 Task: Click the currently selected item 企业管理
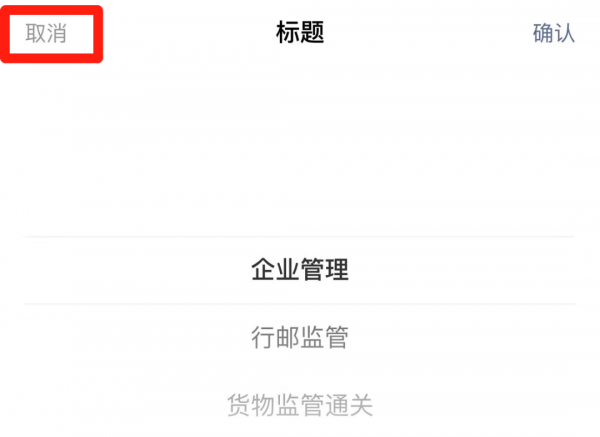tap(300, 270)
